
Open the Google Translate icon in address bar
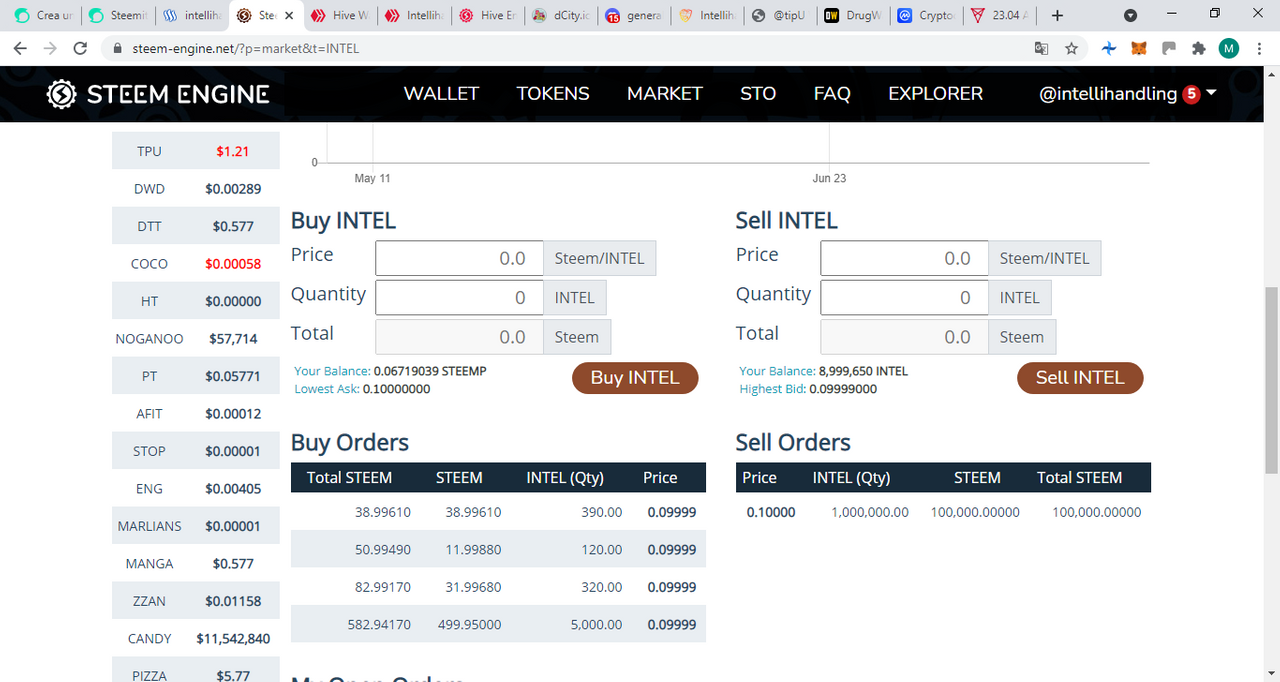(x=1041, y=48)
